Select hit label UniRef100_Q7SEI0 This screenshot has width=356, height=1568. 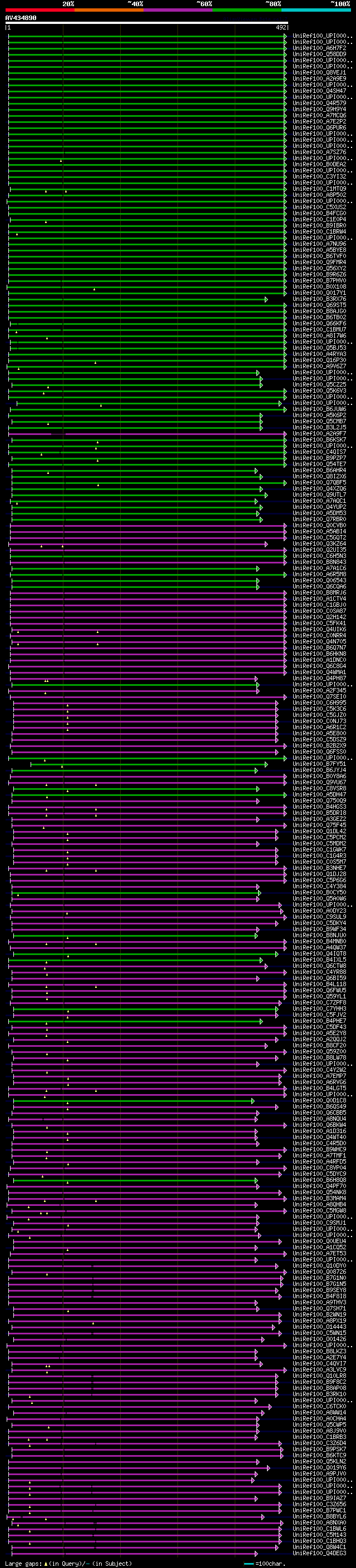(319, 696)
